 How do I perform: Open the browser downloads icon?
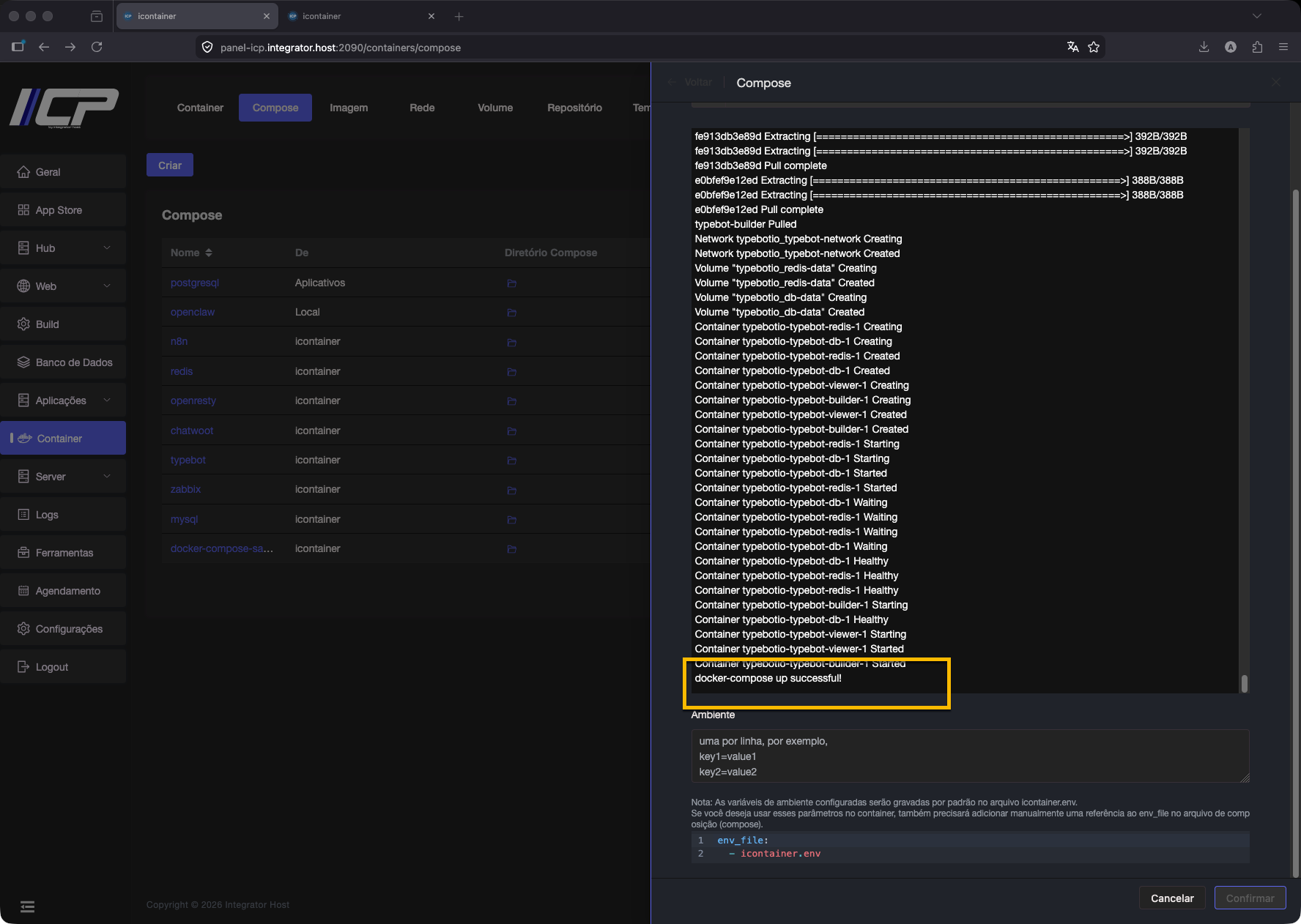point(1204,48)
